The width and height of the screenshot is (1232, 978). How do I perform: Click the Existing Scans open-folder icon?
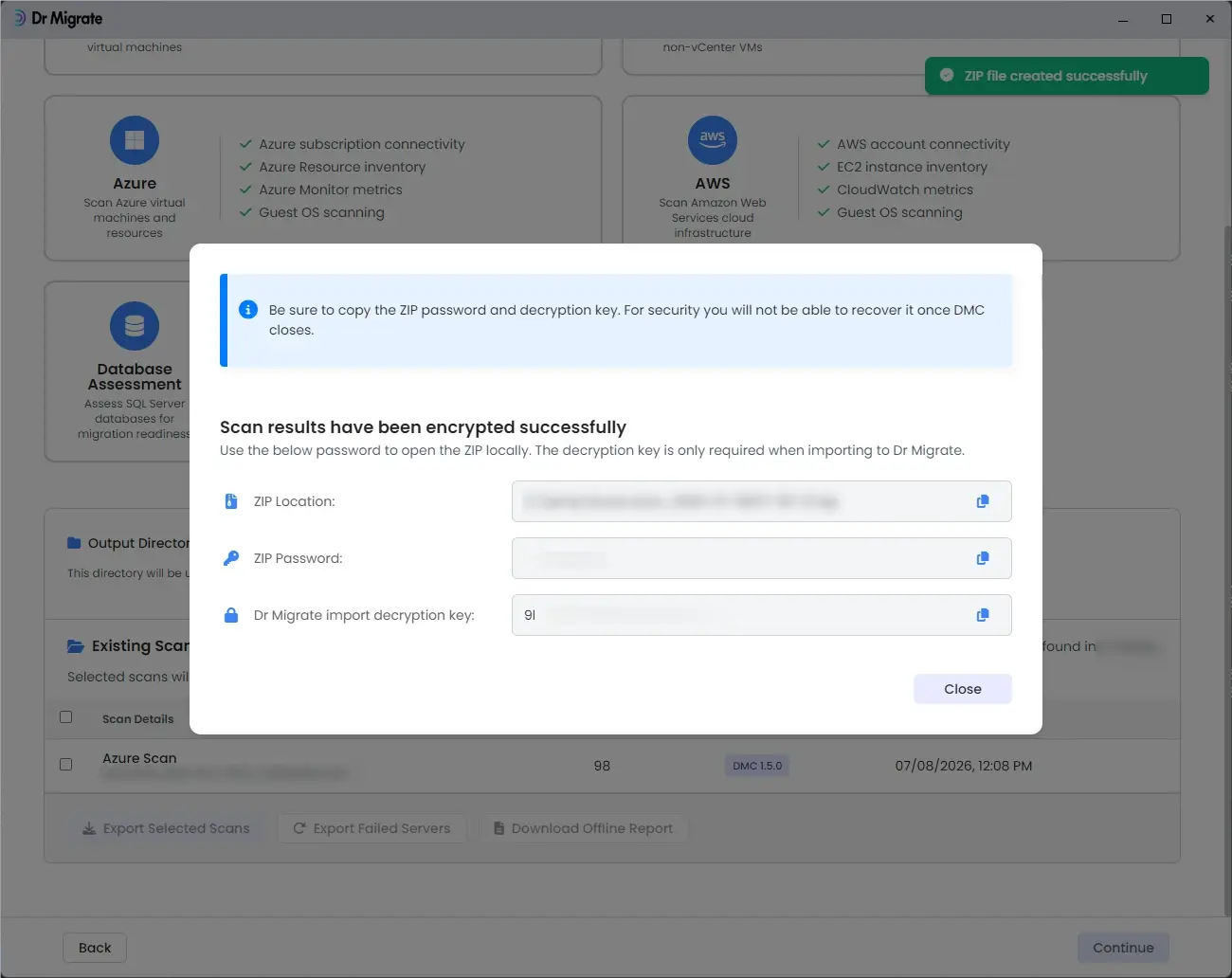(76, 646)
